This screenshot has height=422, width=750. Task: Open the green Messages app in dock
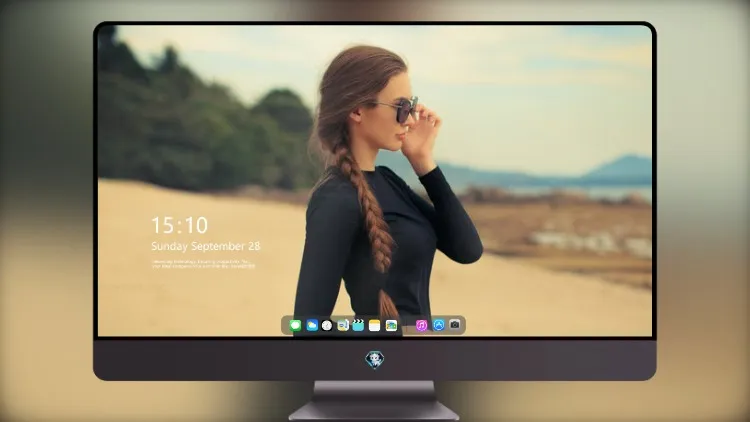click(296, 325)
